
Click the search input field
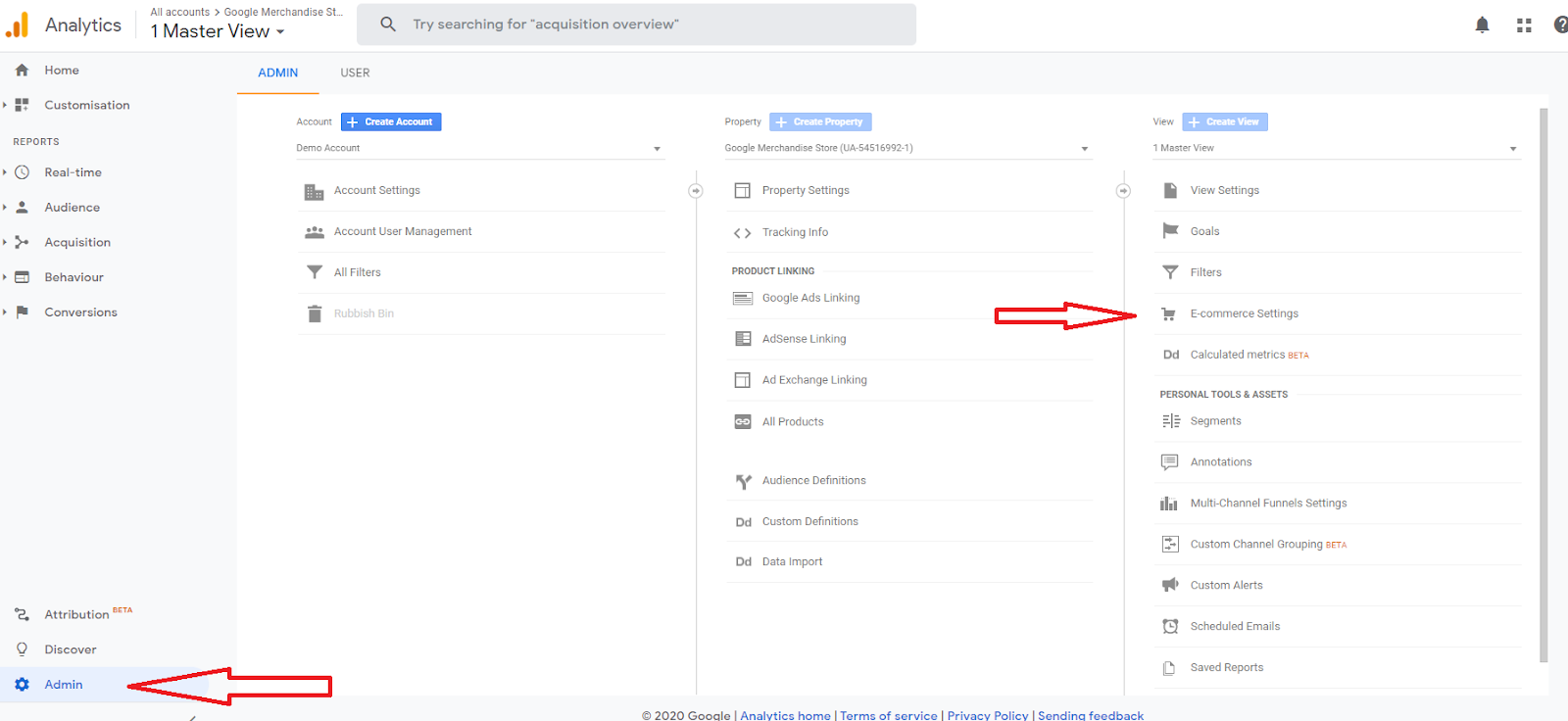coord(636,24)
